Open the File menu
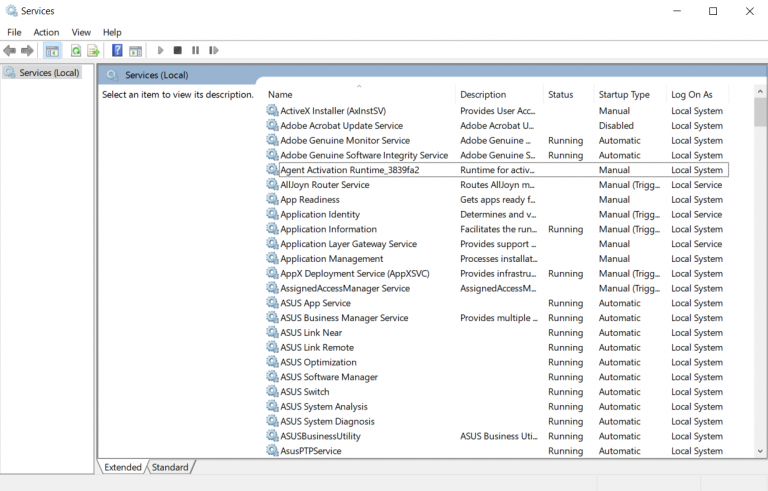 [14, 32]
